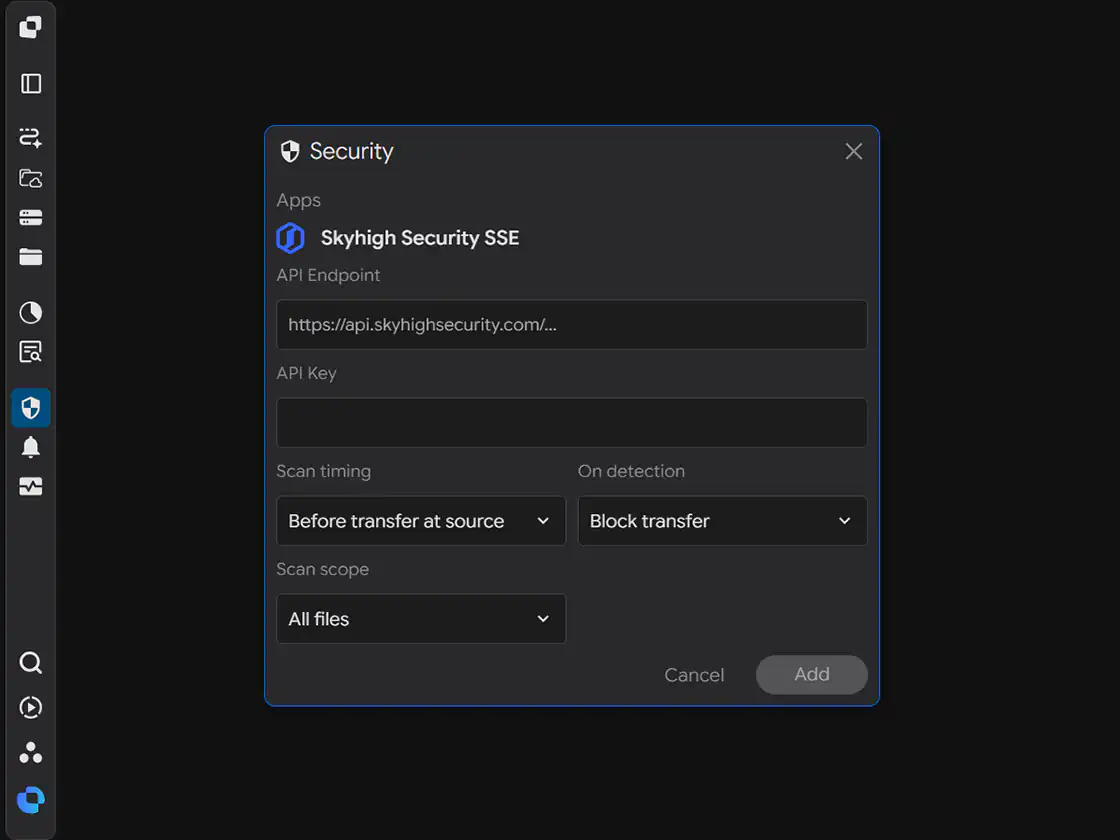Screen dimensions: 1120x840
Task: Click the Add button
Action: [x=811, y=674]
